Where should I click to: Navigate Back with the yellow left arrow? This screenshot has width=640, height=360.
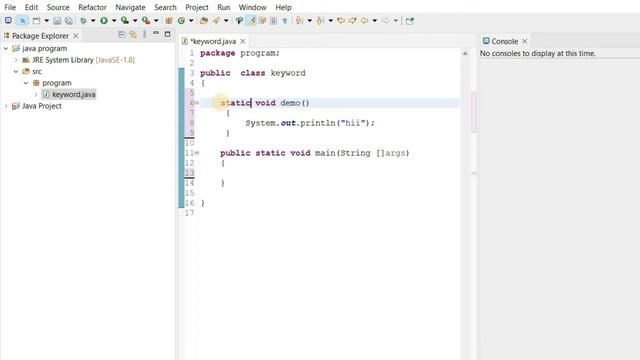pyautogui.click(x=364, y=20)
